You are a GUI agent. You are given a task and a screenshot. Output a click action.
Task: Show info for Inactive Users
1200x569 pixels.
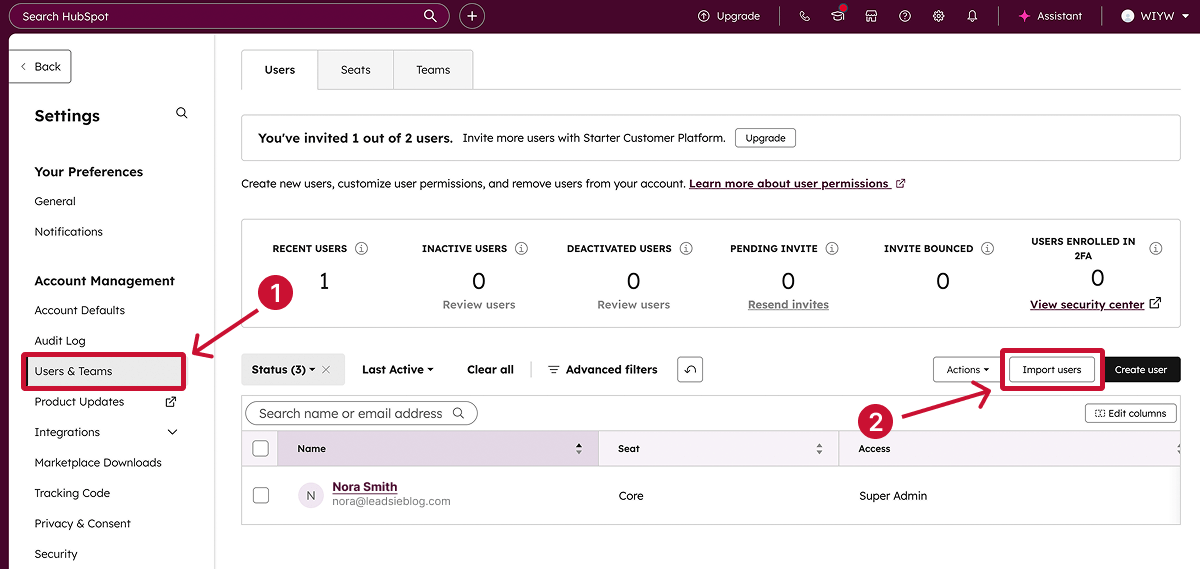[x=522, y=248]
